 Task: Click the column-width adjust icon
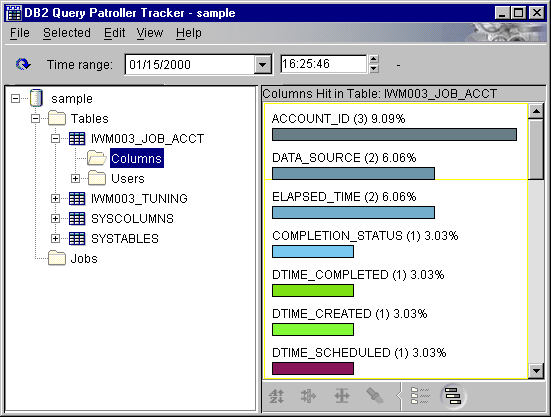click(x=342, y=396)
